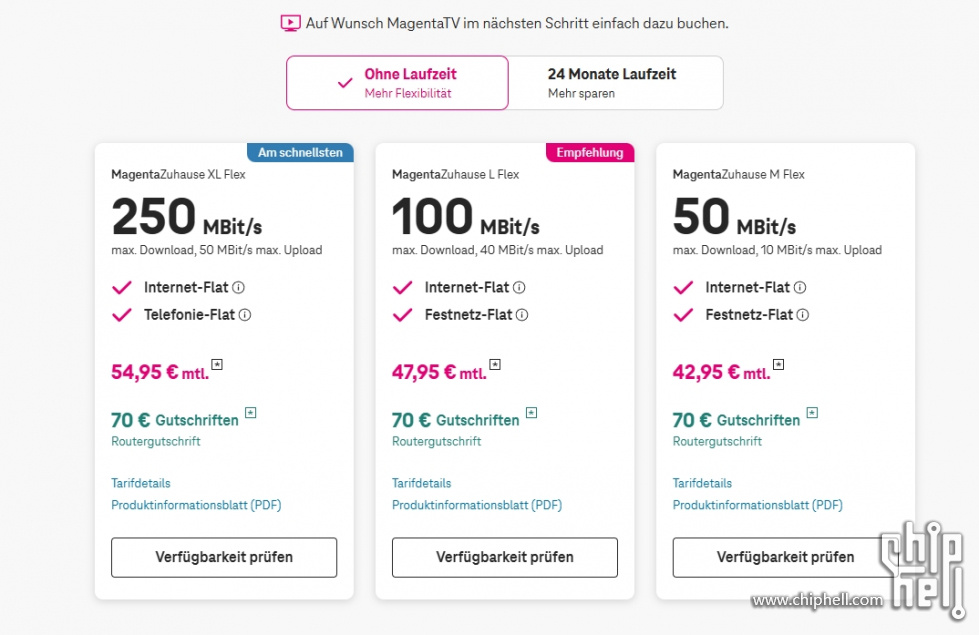View Tarifdetails of the 50 MBit/s plan
The width and height of the screenshot is (979, 635).
click(x=702, y=483)
